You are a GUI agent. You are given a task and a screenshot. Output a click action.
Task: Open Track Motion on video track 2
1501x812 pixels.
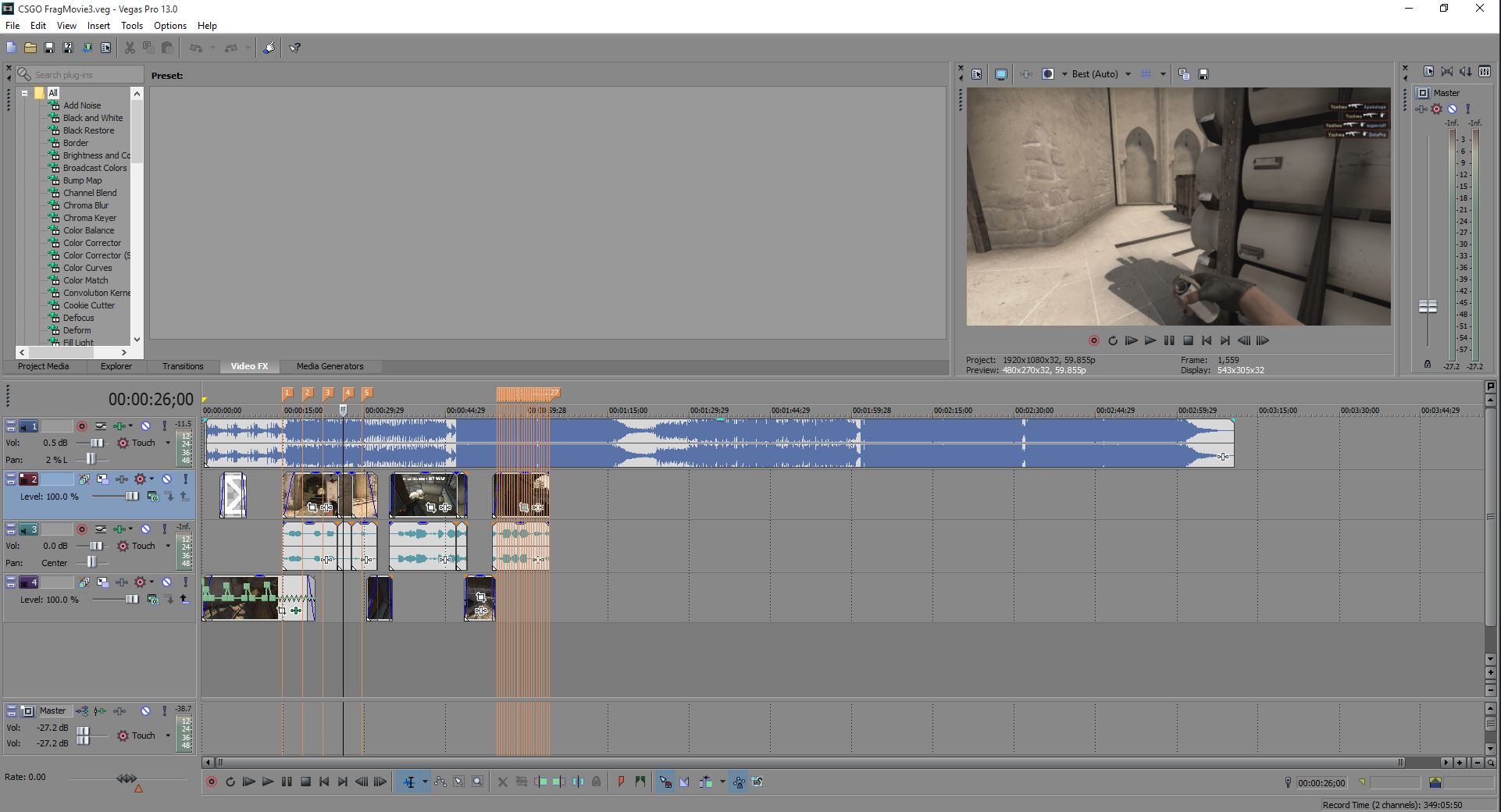click(103, 479)
